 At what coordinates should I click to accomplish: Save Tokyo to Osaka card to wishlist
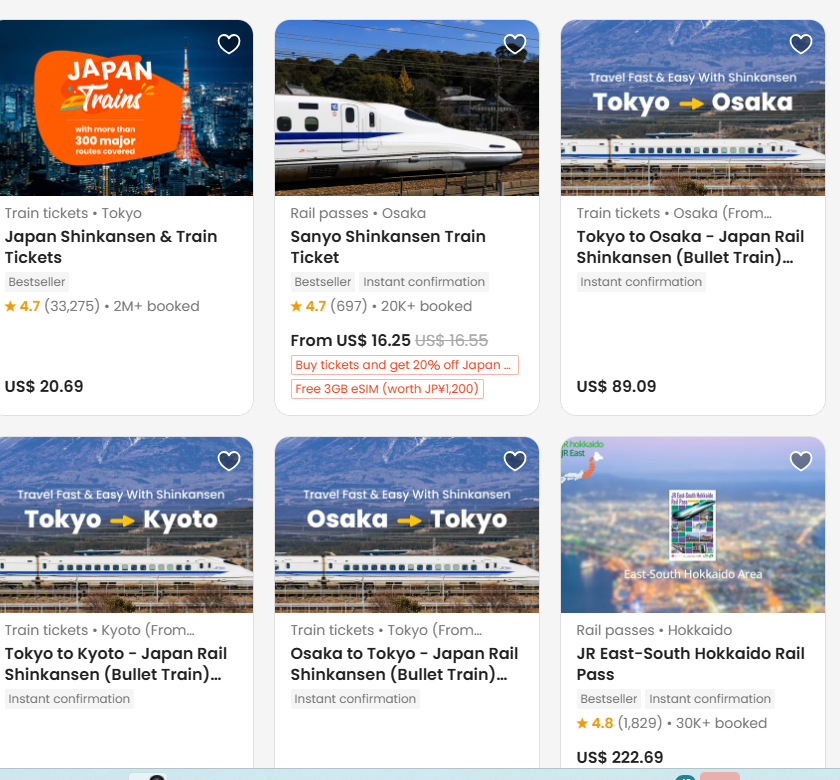pyautogui.click(x=801, y=44)
